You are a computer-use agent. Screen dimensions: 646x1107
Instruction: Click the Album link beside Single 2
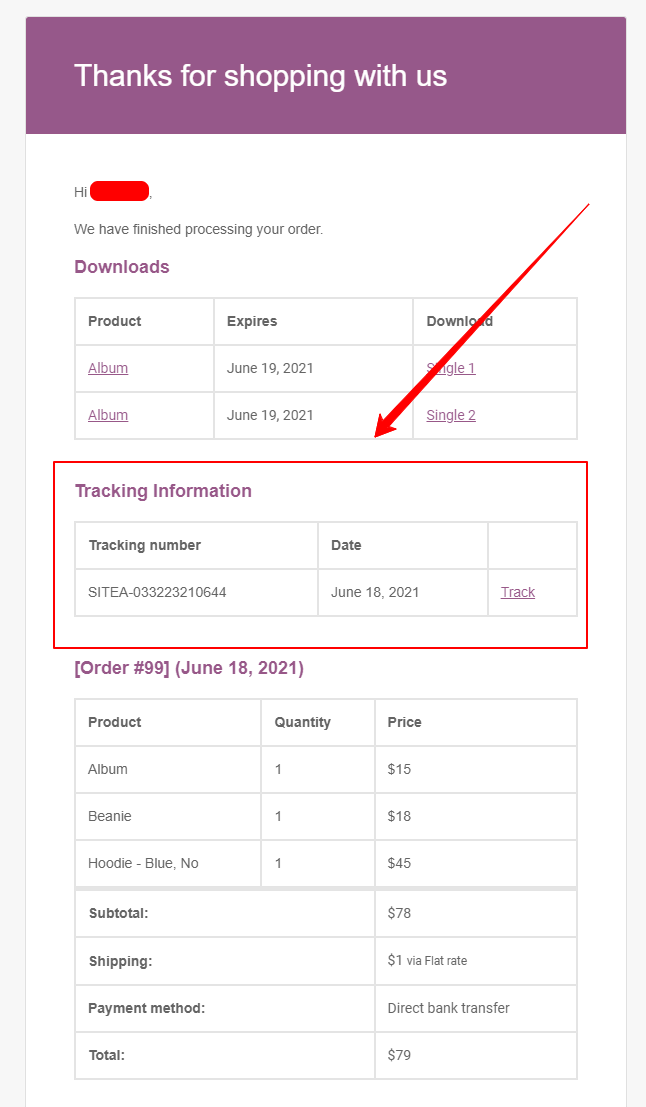(108, 415)
